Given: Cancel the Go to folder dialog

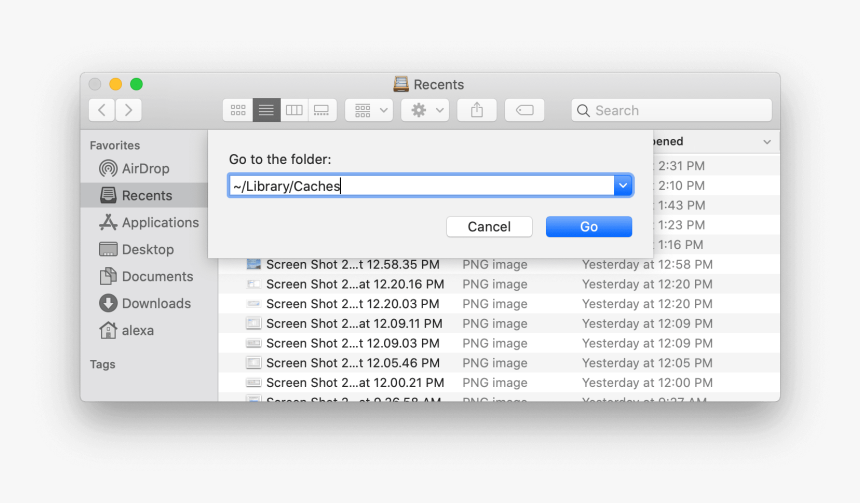Looking at the screenshot, I should [x=489, y=227].
